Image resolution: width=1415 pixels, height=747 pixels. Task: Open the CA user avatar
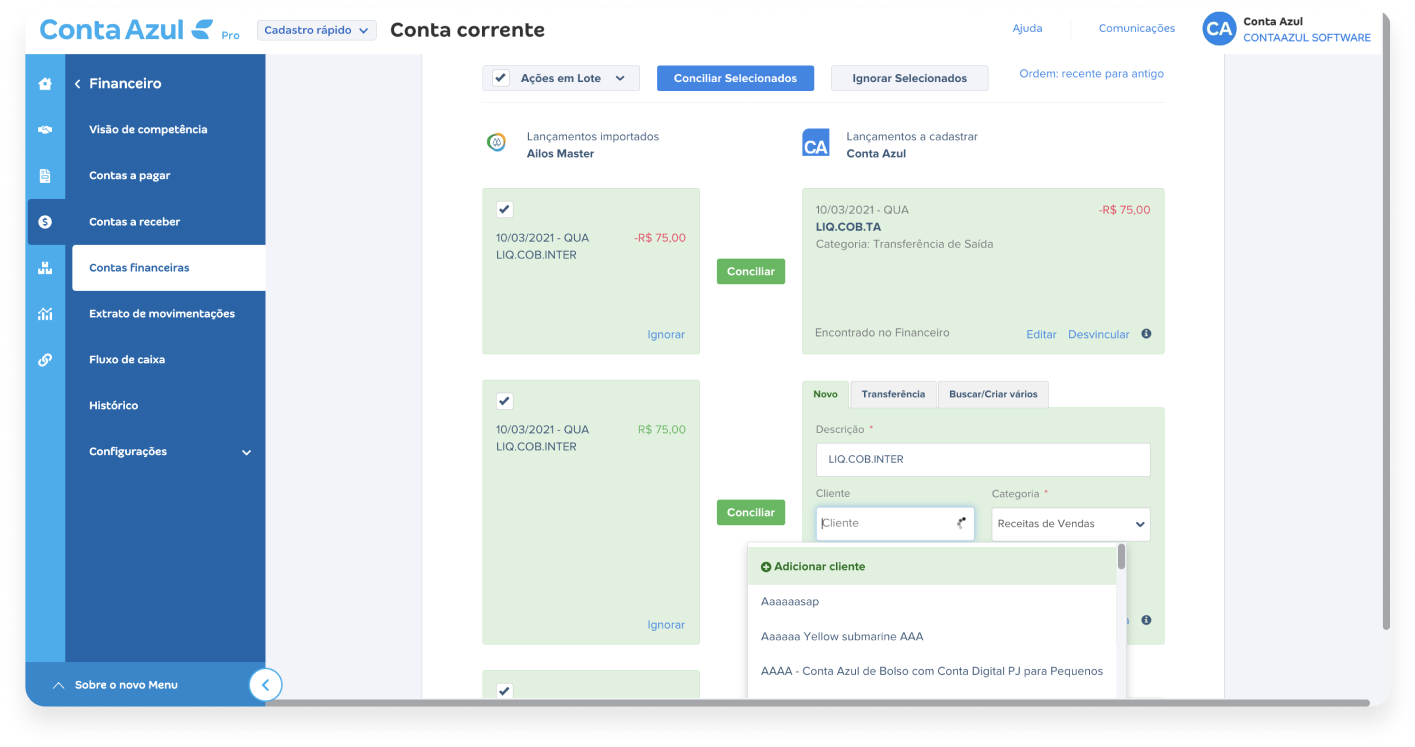click(x=1219, y=29)
